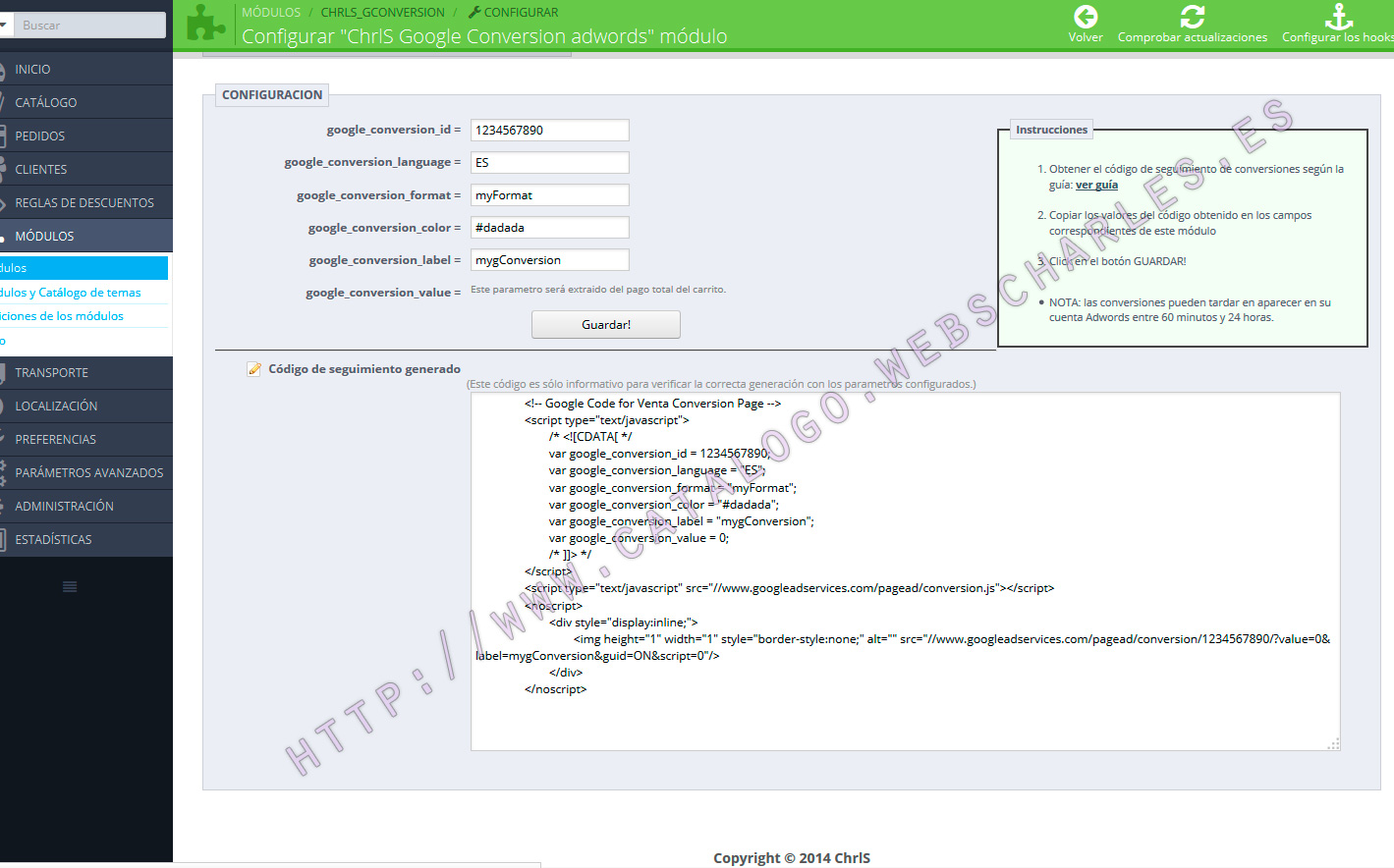The height and width of the screenshot is (868, 1394).
Task: Focus the Buscar search field
Action: pyautogui.click(x=91, y=25)
